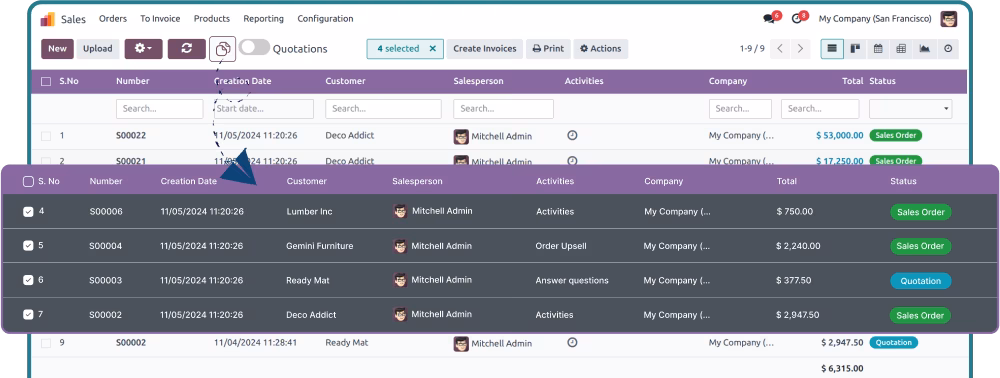
Task: Click the Create Invoices button
Action: pyautogui.click(x=485, y=48)
